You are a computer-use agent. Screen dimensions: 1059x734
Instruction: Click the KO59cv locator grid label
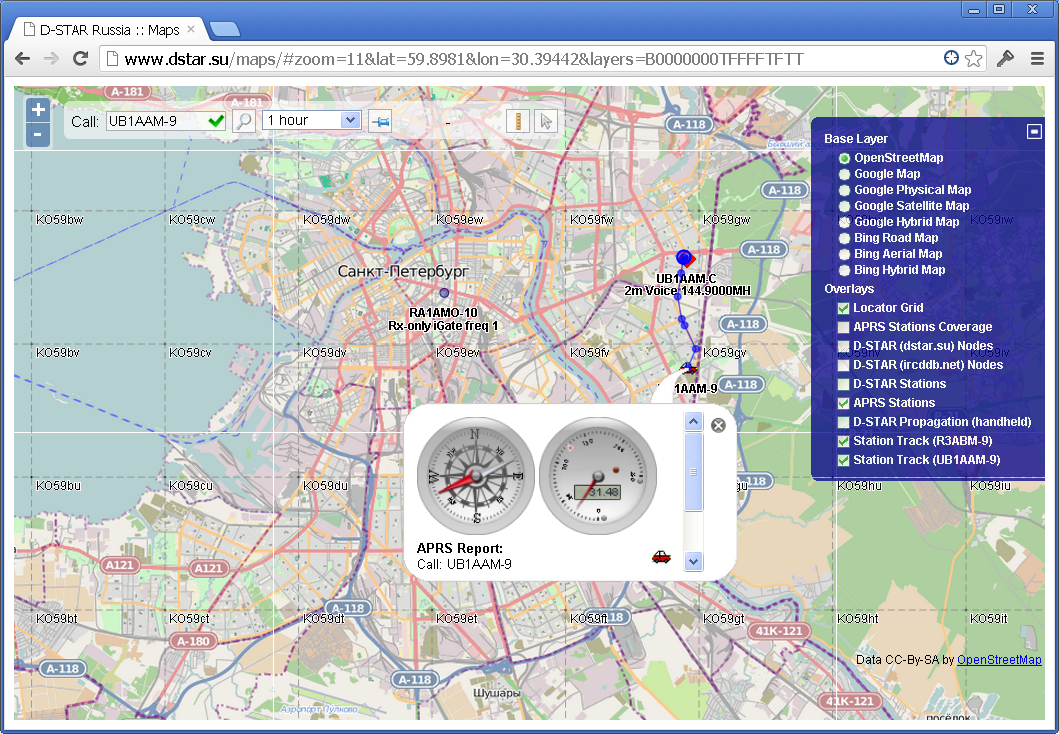pyautogui.click(x=190, y=352)
